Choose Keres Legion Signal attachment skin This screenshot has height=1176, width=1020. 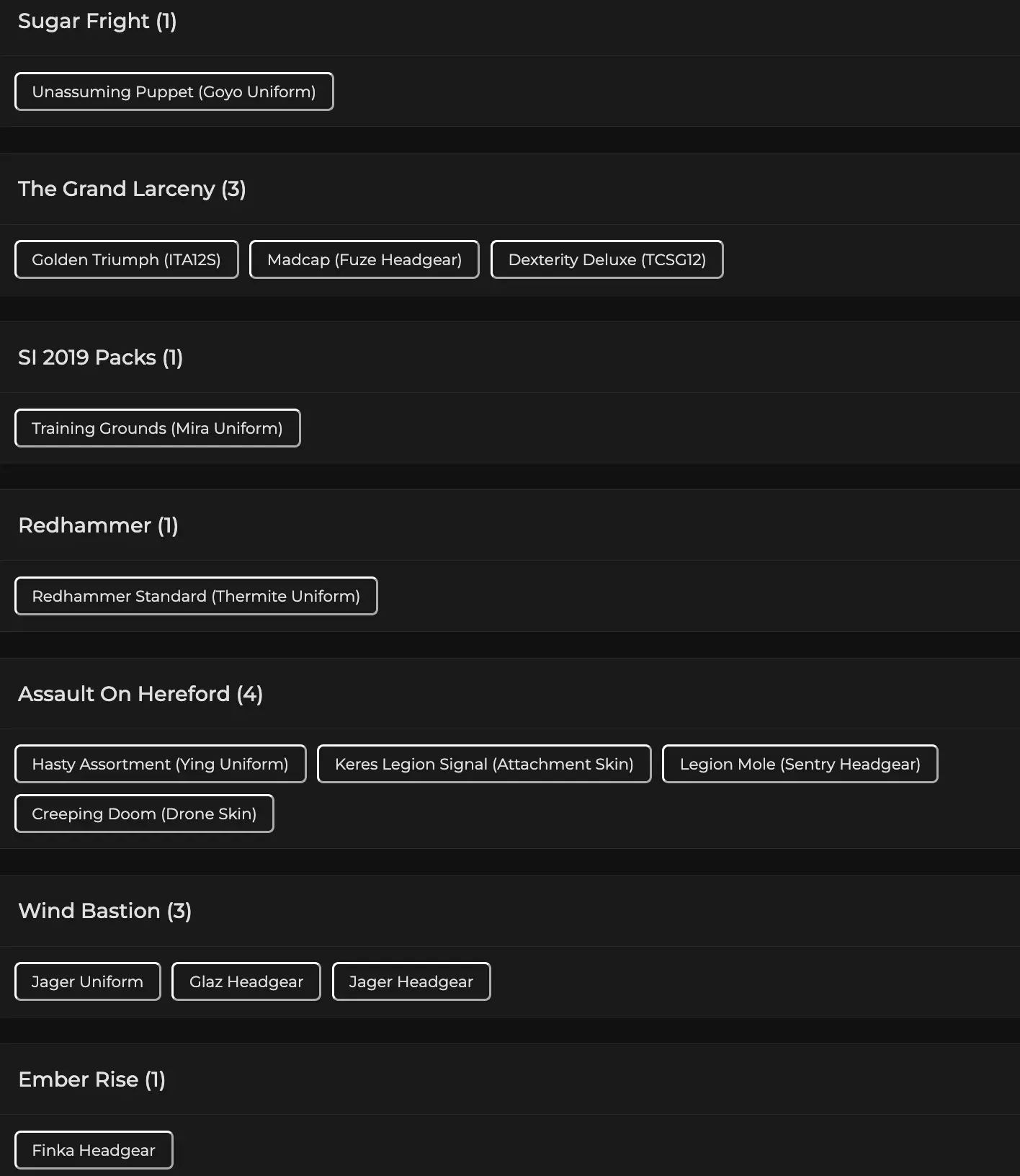484,764
